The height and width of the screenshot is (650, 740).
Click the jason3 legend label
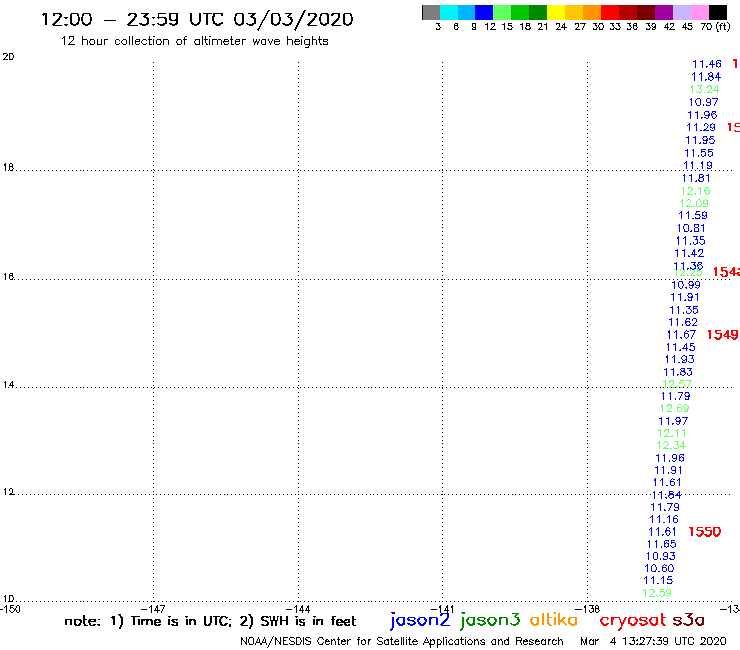click(x=490, y=620)
